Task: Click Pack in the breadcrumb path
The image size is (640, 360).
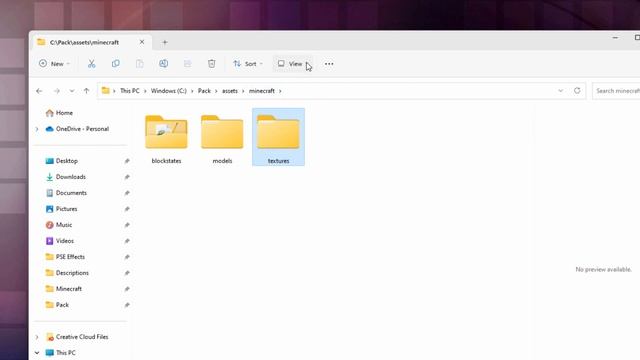Action: point(204,91)
